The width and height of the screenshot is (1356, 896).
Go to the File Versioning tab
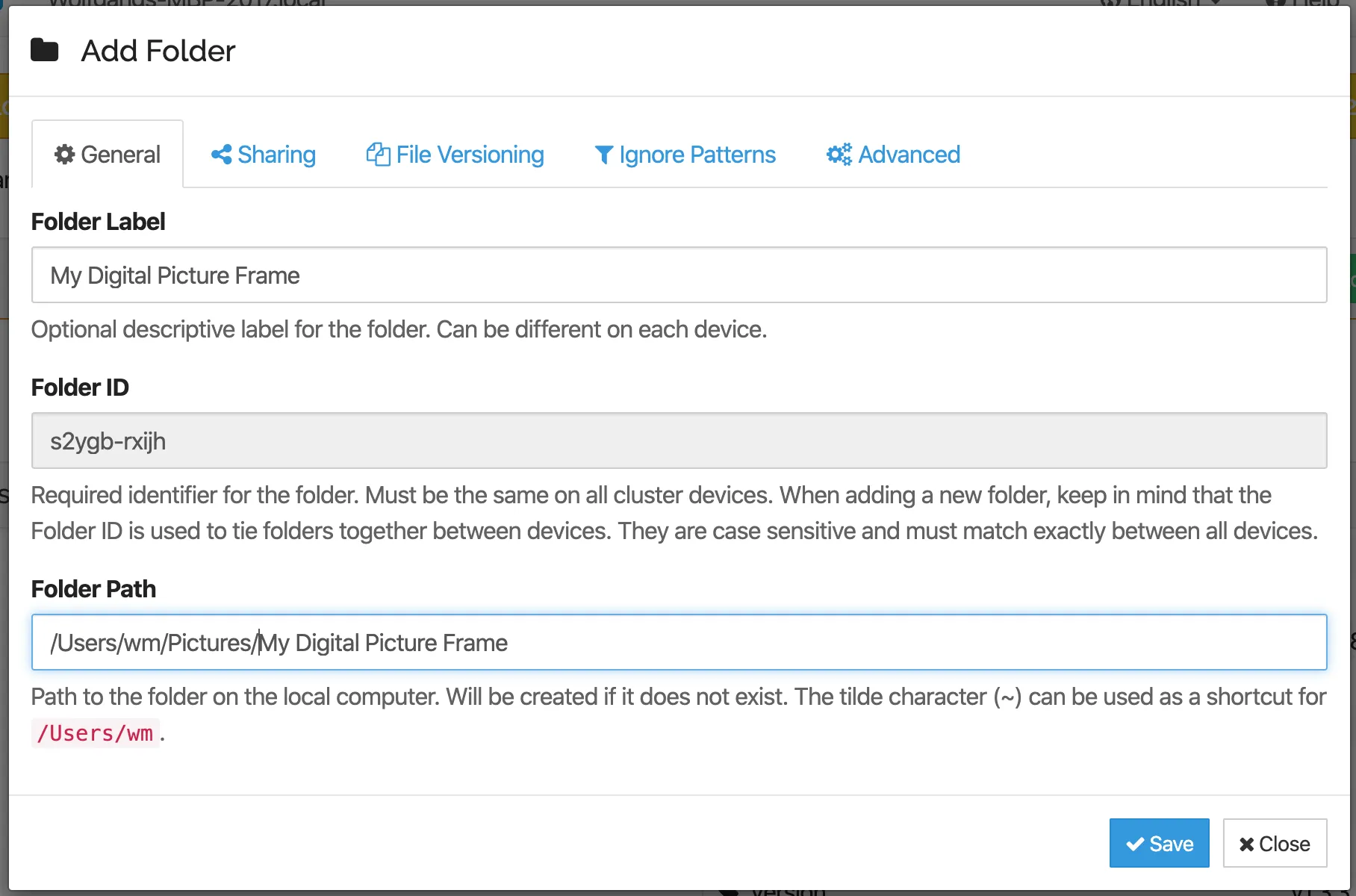pos(455,155)
